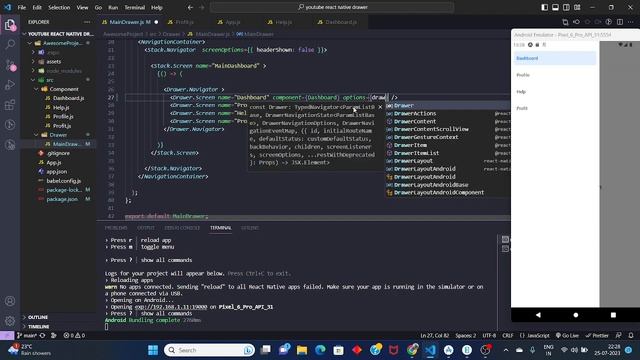Open the Terminal menu
This screenshot has width=640, height=360.
135,7
